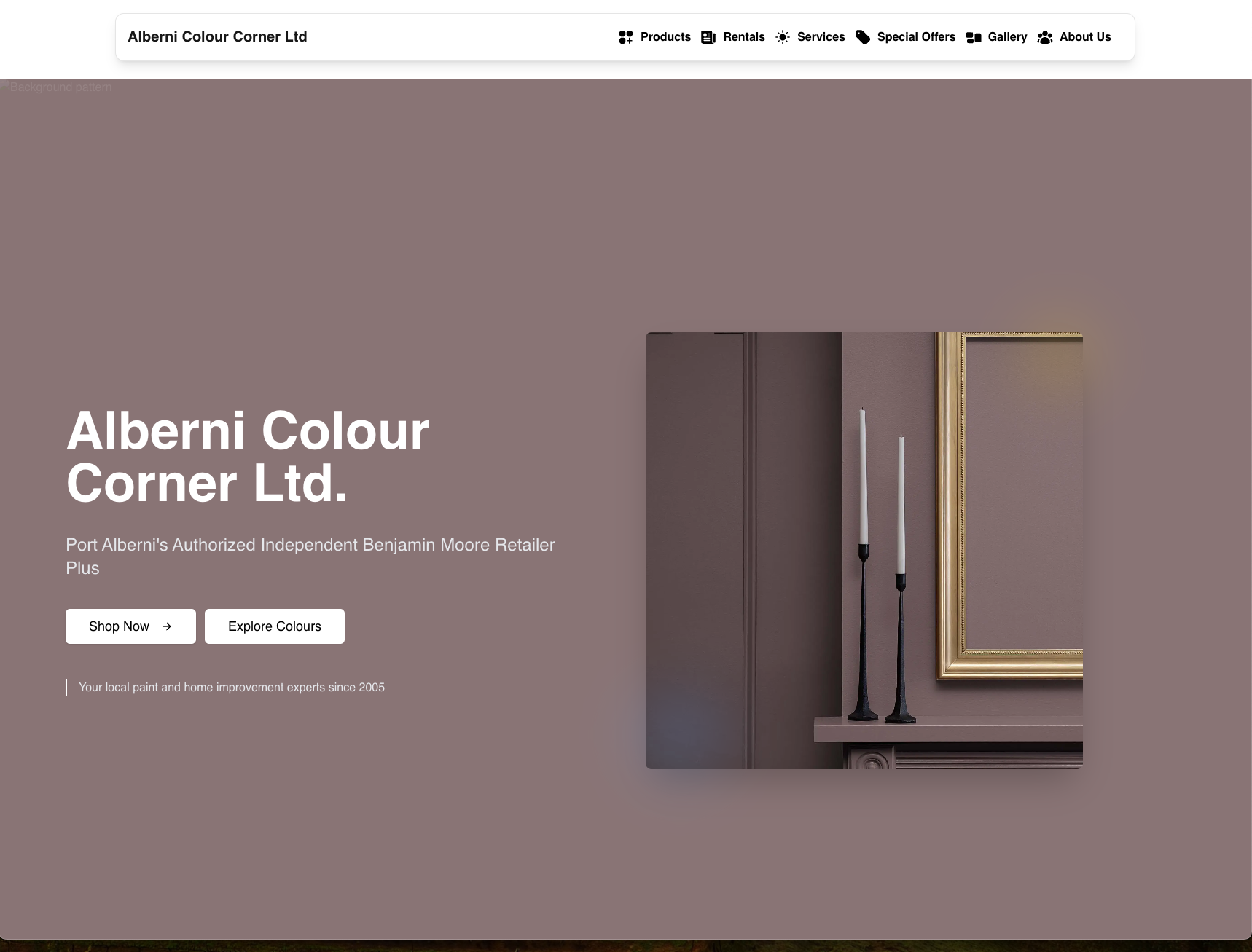The height and width of the screenshot is (952, 1252).
Task: Click the Alberni Colour Corner Ltd logo text
Action: point(217,36)
